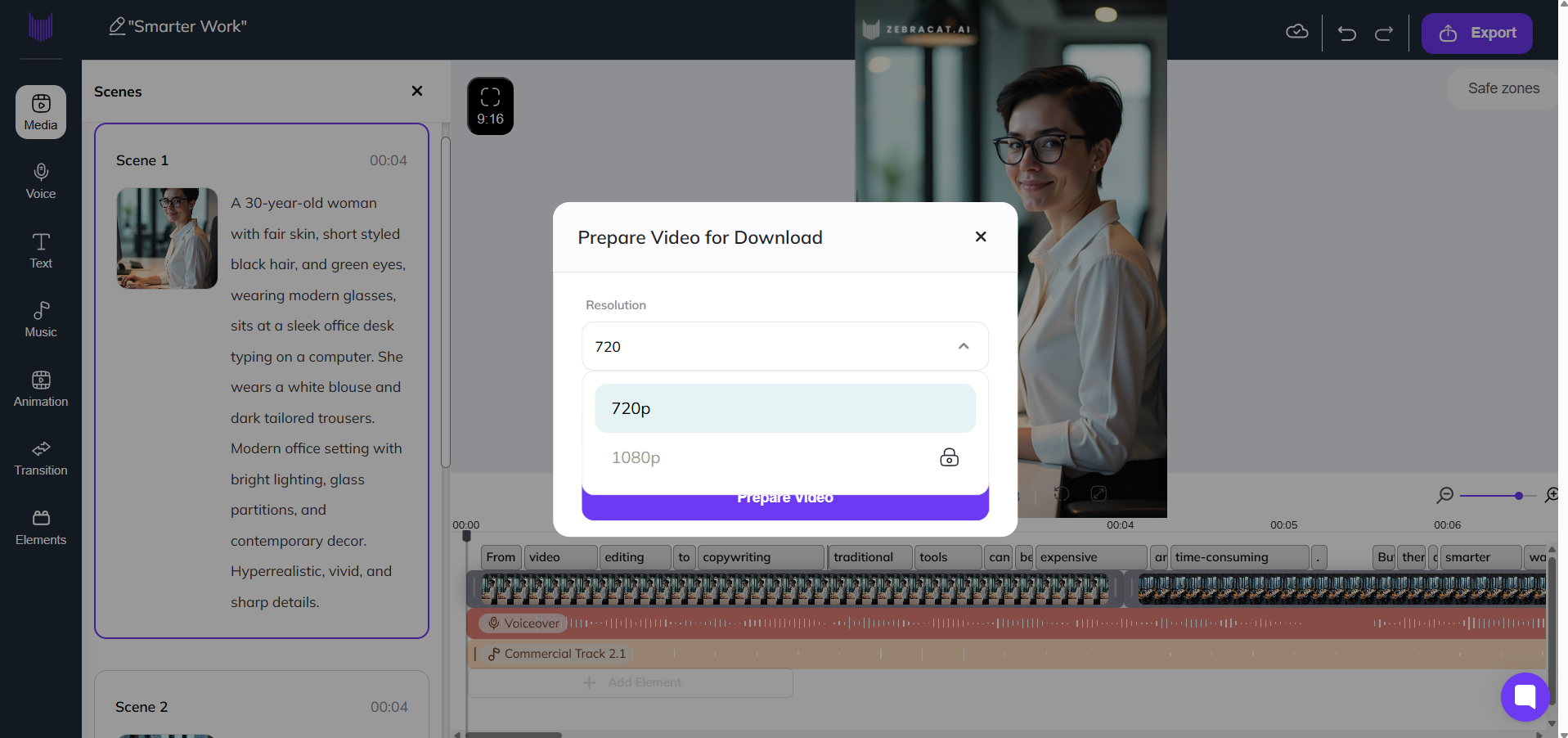The image size is (1568, 738).
Task: Undo the last action
Action: pos(1347,33)
